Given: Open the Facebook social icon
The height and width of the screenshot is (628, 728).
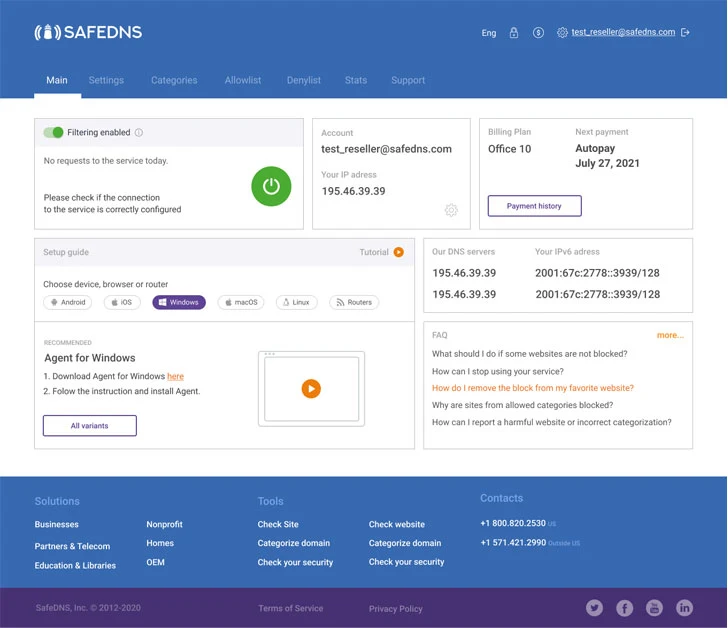Looking at the screenshot, I should [x=624, y=608].
